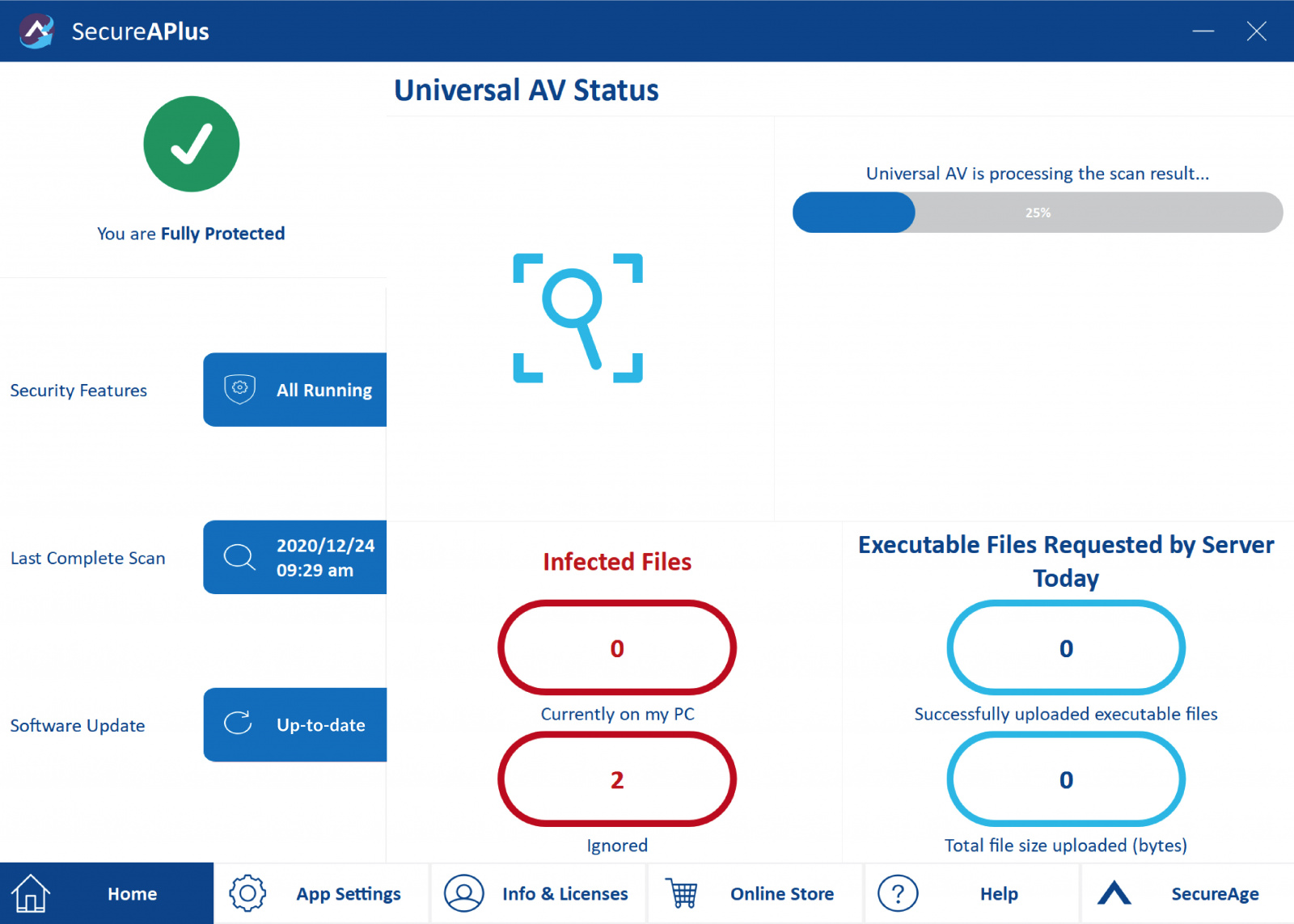Click the refresh icon on Up-to-date button

[238, 724]
